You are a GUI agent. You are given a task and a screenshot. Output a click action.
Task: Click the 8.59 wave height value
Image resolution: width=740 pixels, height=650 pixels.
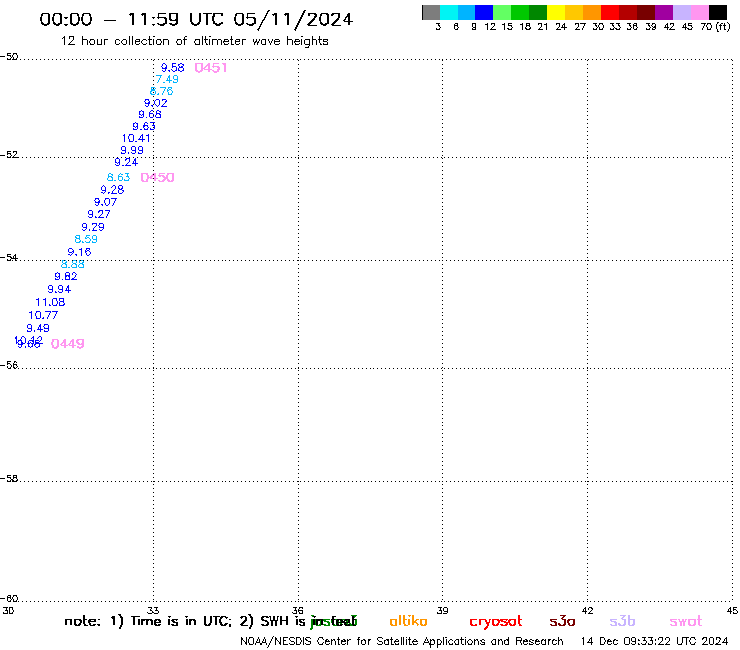(86, 239)
